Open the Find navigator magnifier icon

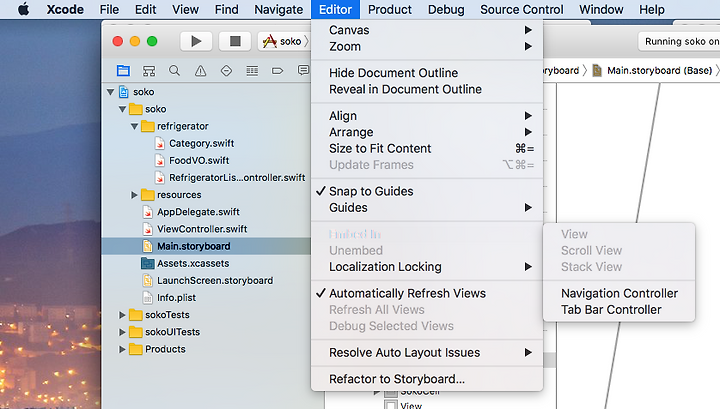(x=174, y=71)
